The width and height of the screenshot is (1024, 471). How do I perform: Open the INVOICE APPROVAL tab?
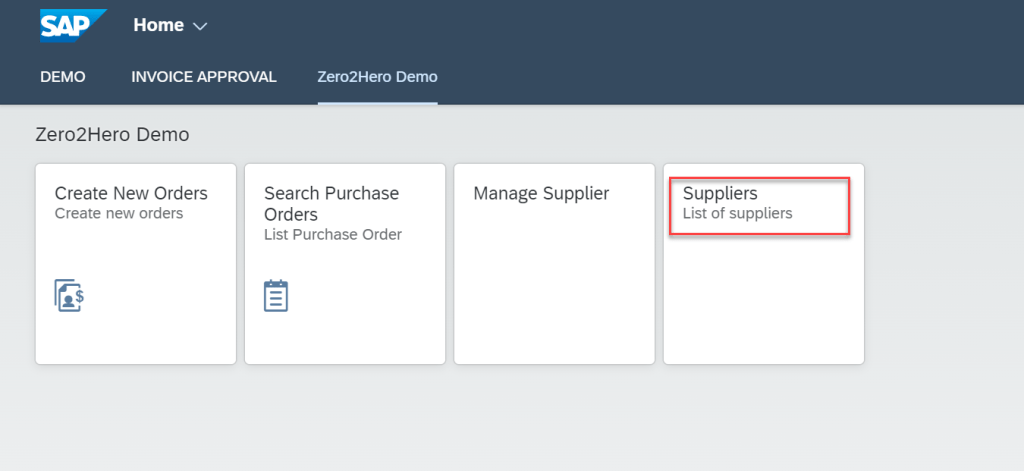click(x=204, y=77)
